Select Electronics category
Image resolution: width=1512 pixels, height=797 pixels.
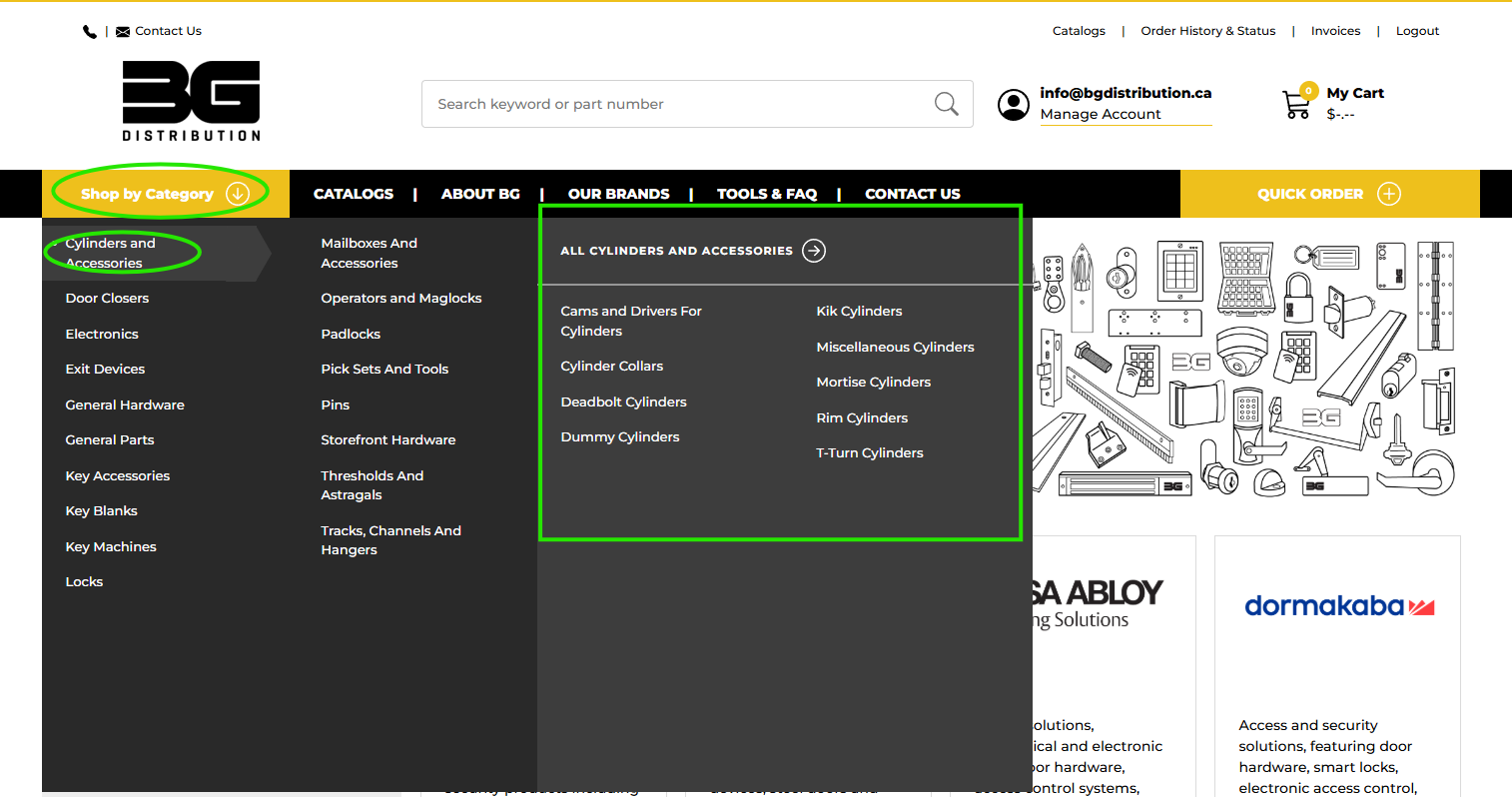[102, 334]
